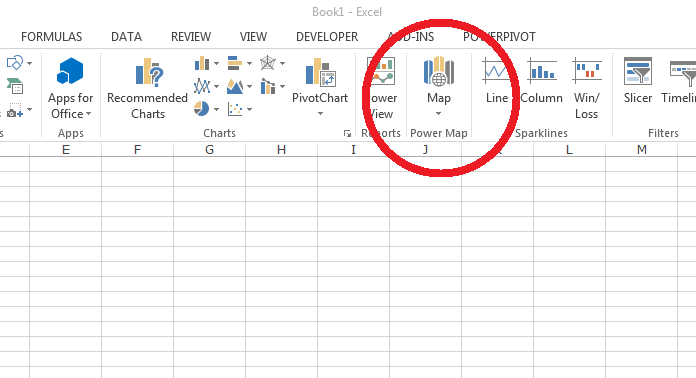Insert a PivotChart
Image resolution: width=696 pixels, height=378 pixels.
coord(320,87)
